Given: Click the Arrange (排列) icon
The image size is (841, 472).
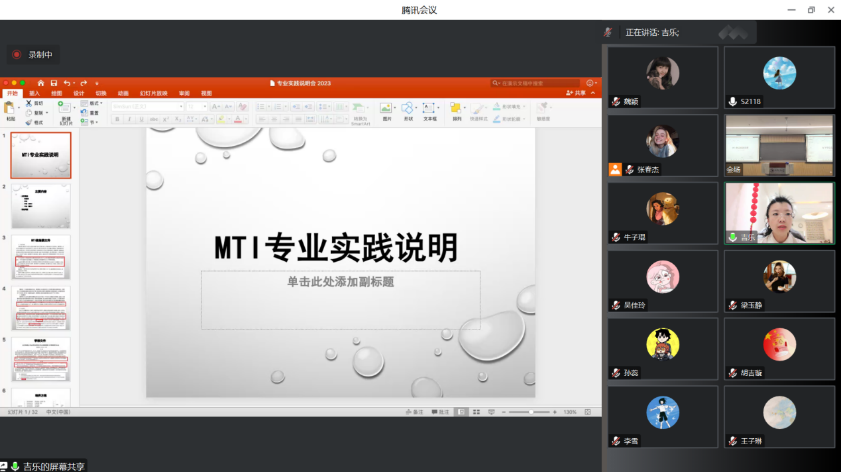Looking at the screenshot, I should [456, 108].
